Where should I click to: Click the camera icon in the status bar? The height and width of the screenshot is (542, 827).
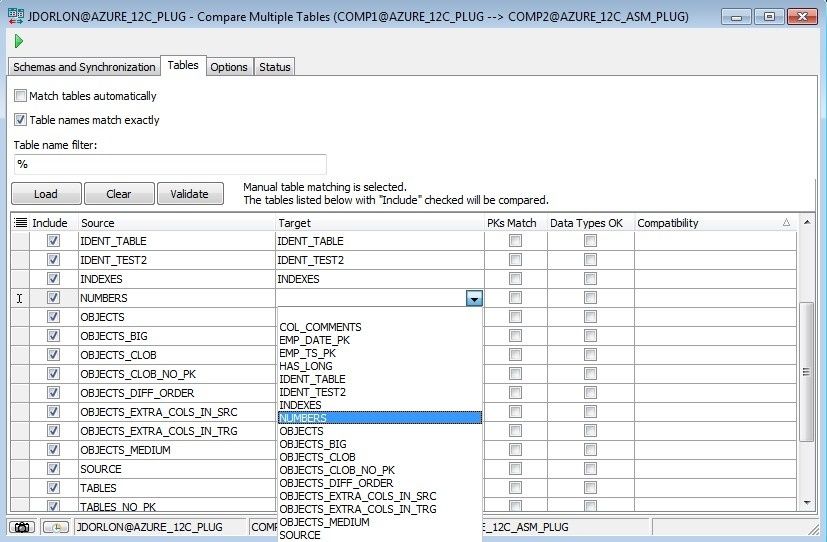[22, 527]
